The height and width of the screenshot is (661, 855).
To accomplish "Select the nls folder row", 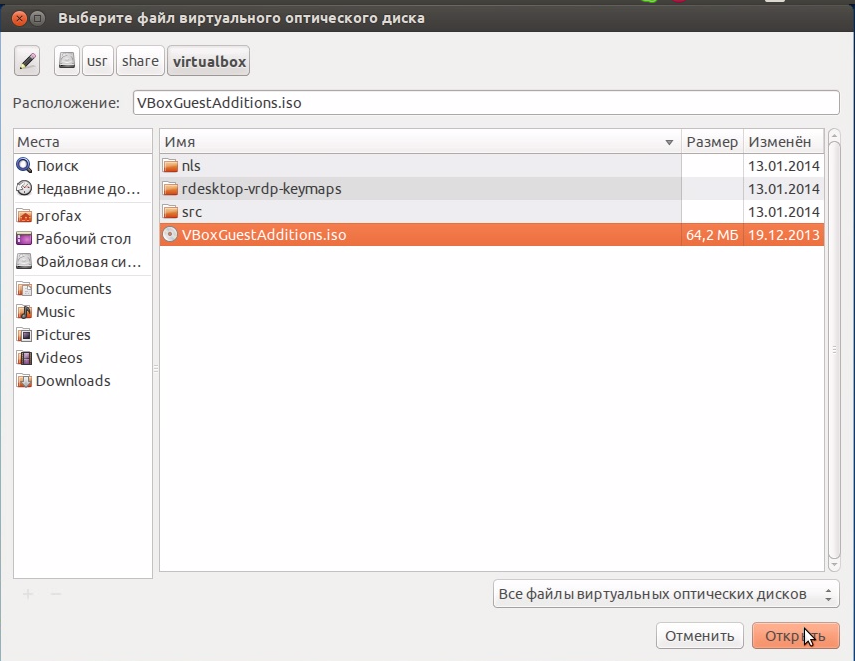I will click(491, 165).
